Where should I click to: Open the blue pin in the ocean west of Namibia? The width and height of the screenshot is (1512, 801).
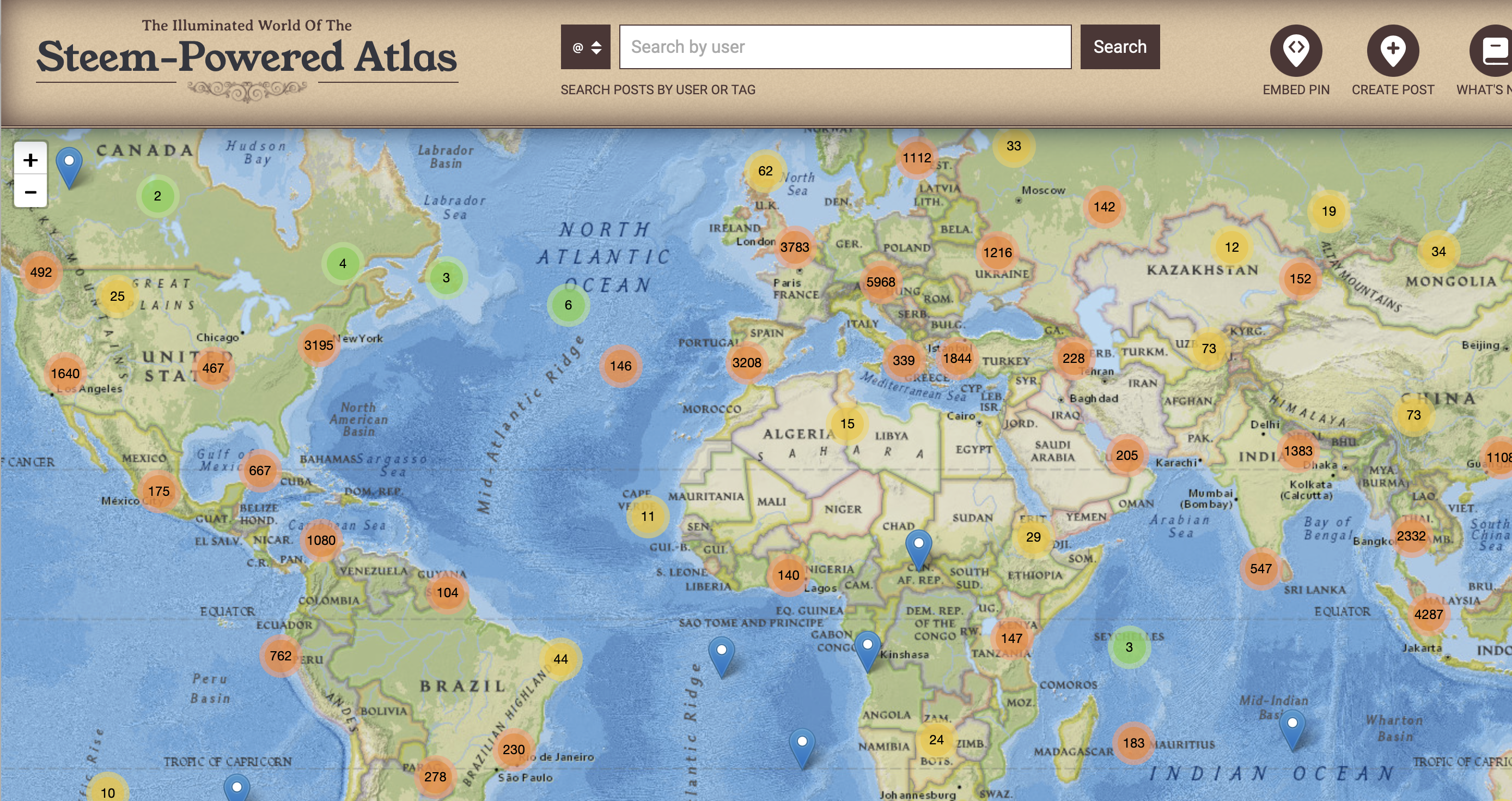(802, 749)
